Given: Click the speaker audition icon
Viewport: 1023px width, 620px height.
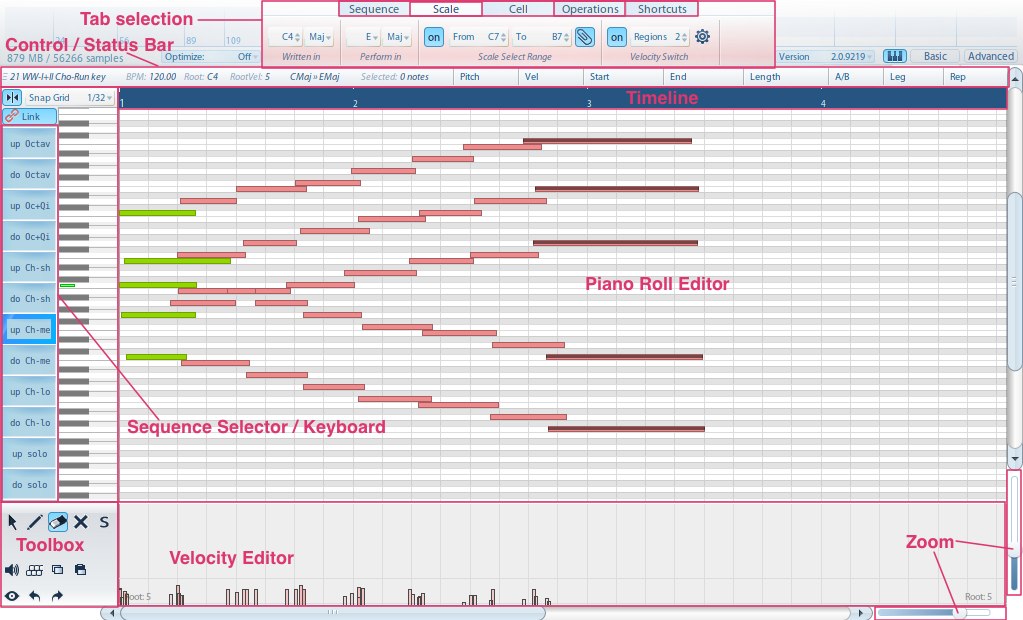Looking at the screenshot, I should coord(12,570).
